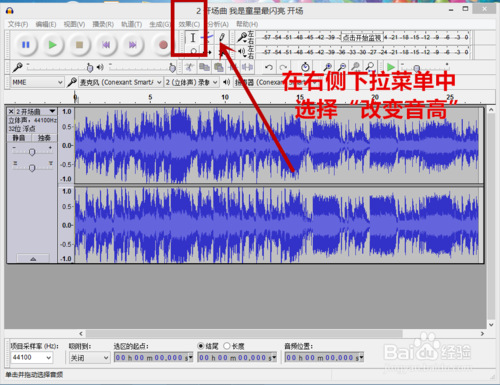Click the Silence audio icon
Image resolution: width=500 pixels, height=385 pixels.
click(247, 67)
